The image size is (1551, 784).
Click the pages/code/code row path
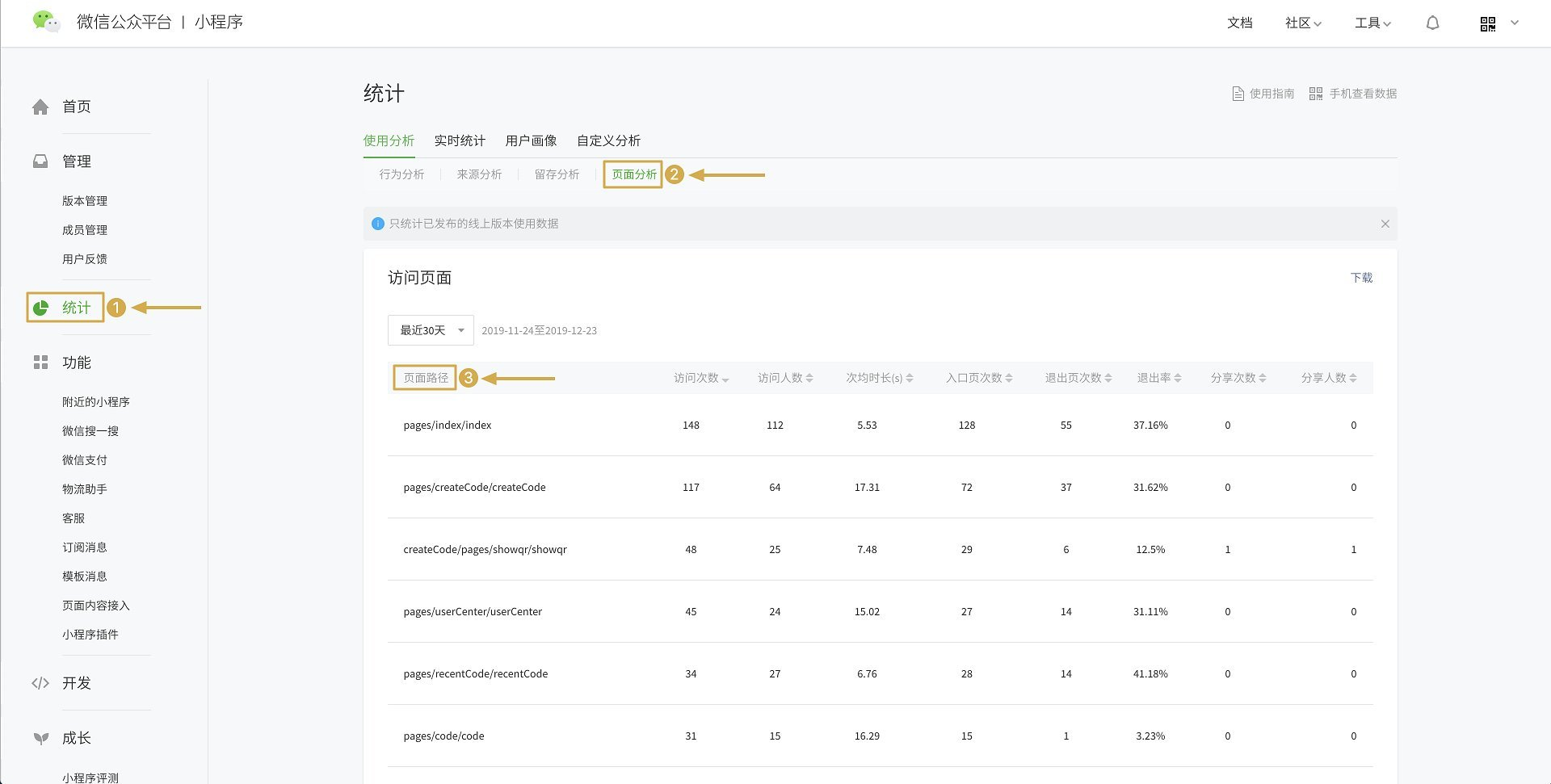[x=443, y=736]
